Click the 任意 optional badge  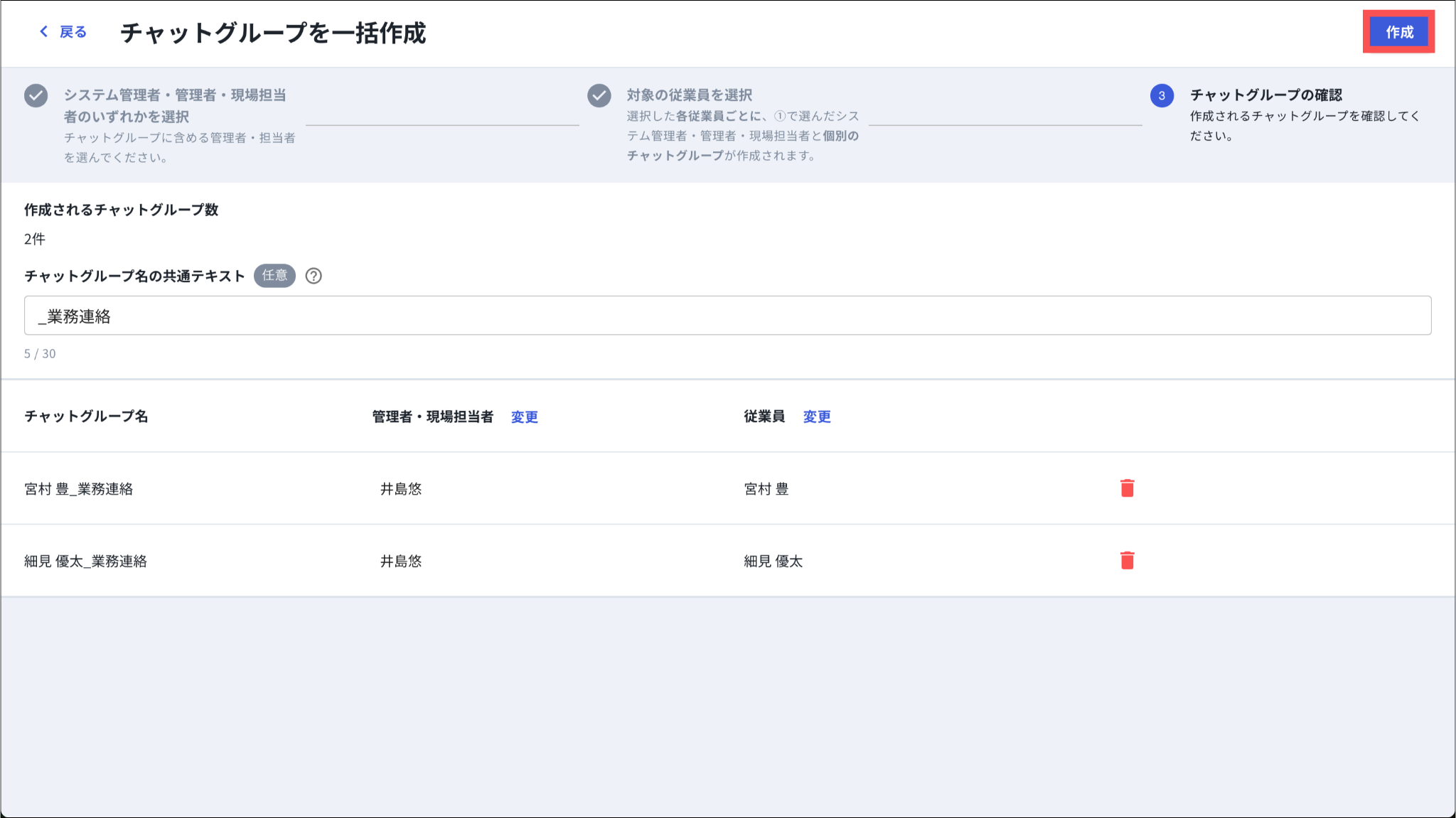point(274,276)
